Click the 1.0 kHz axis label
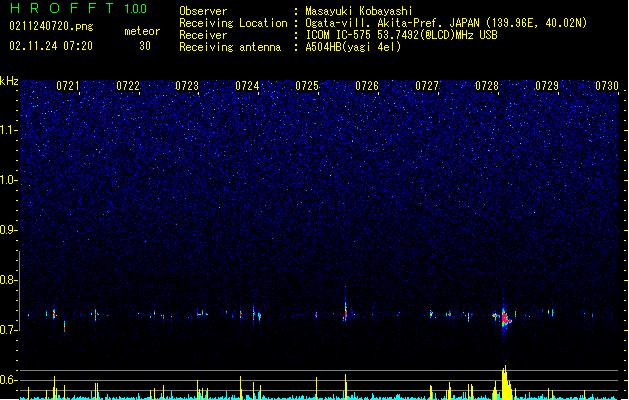This screenshot has width=629, height=400. pyautogui.click(x=9, y=180)
